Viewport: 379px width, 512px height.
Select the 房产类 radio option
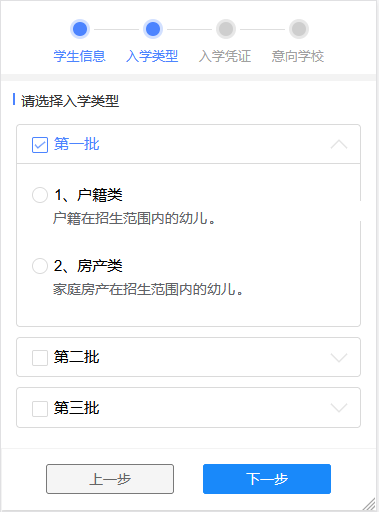click(40, 266)
